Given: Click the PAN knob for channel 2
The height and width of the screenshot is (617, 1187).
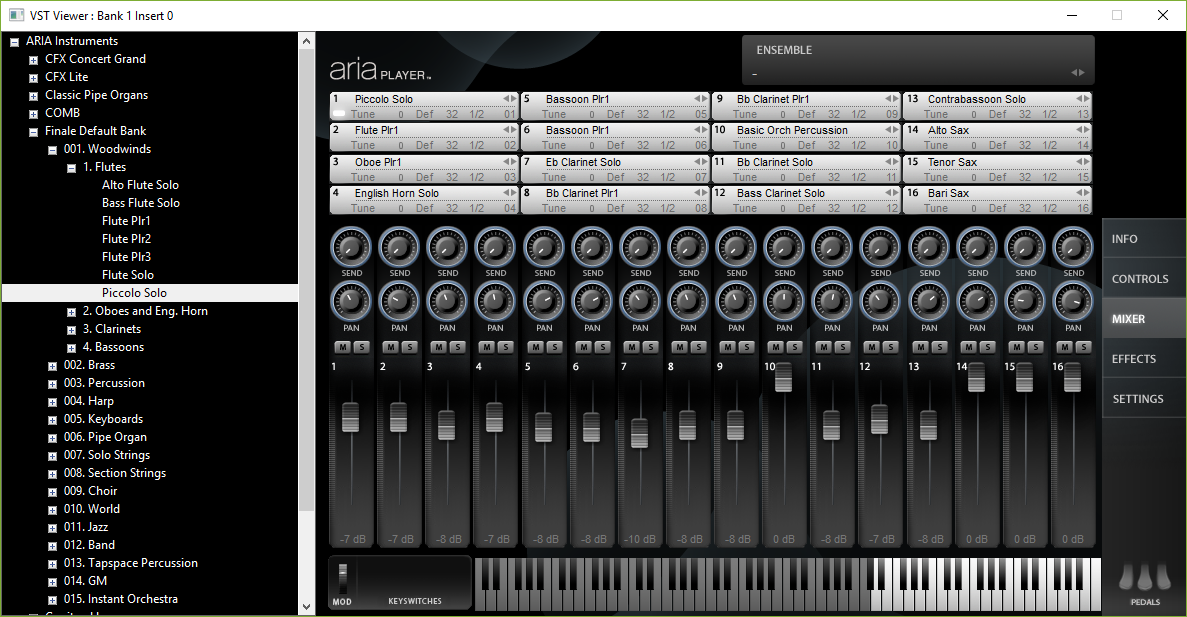Looking at the screenshot, I should 399,301.
